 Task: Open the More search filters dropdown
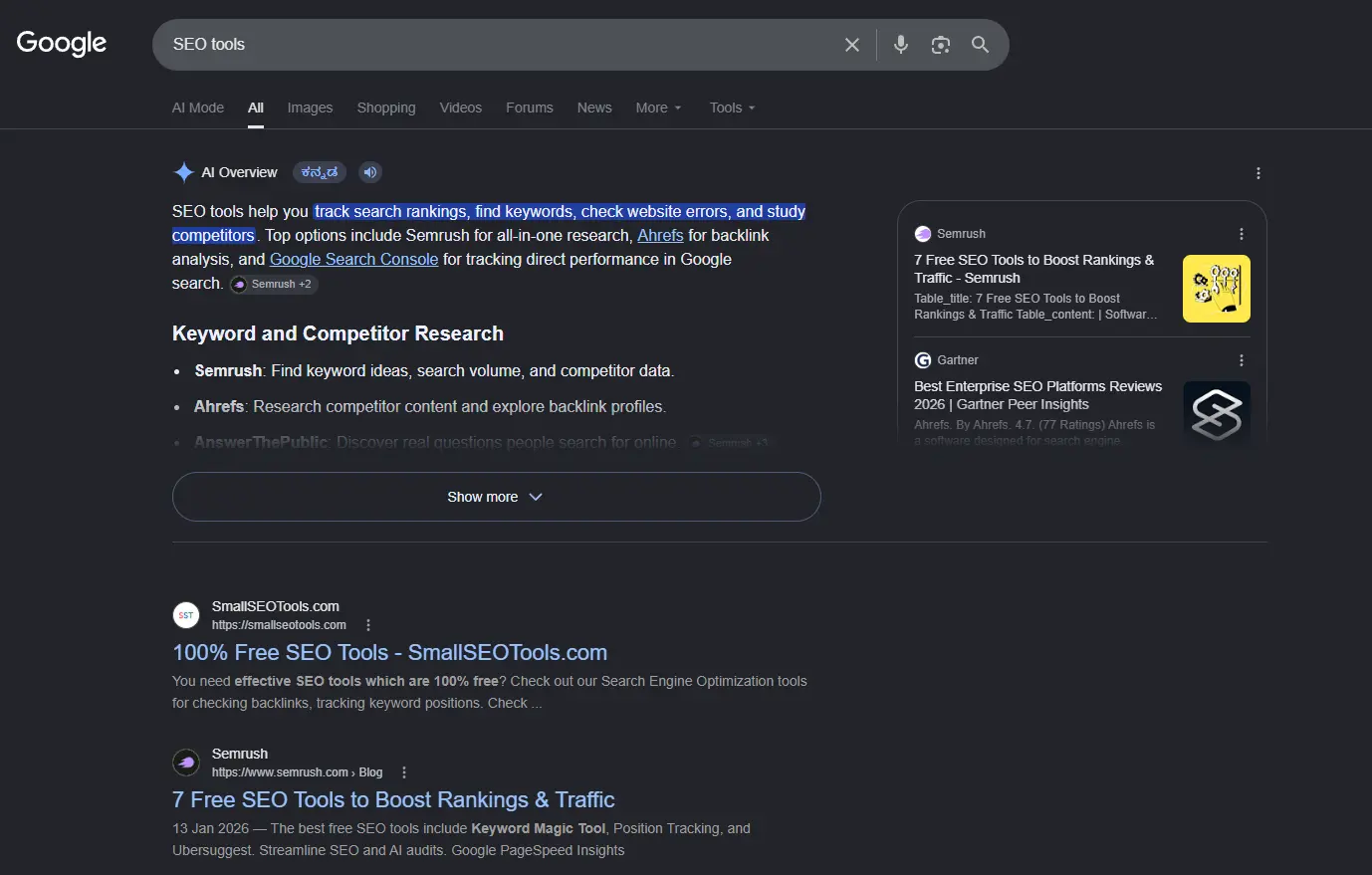pyautogui.click(x=658, y=108)
